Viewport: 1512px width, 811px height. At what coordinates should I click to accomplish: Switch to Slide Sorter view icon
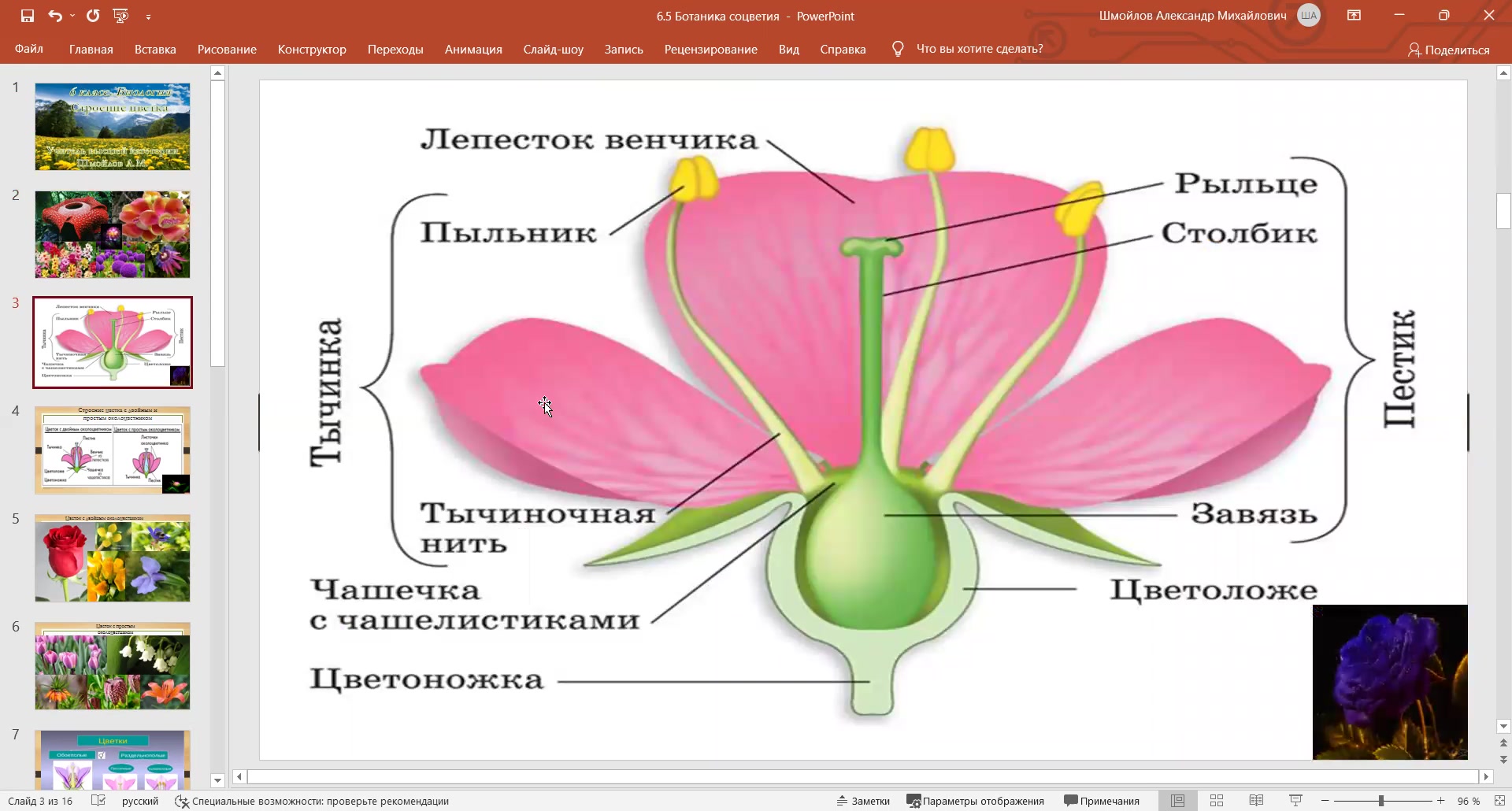pyautogui.click(x=1217, y=801)
